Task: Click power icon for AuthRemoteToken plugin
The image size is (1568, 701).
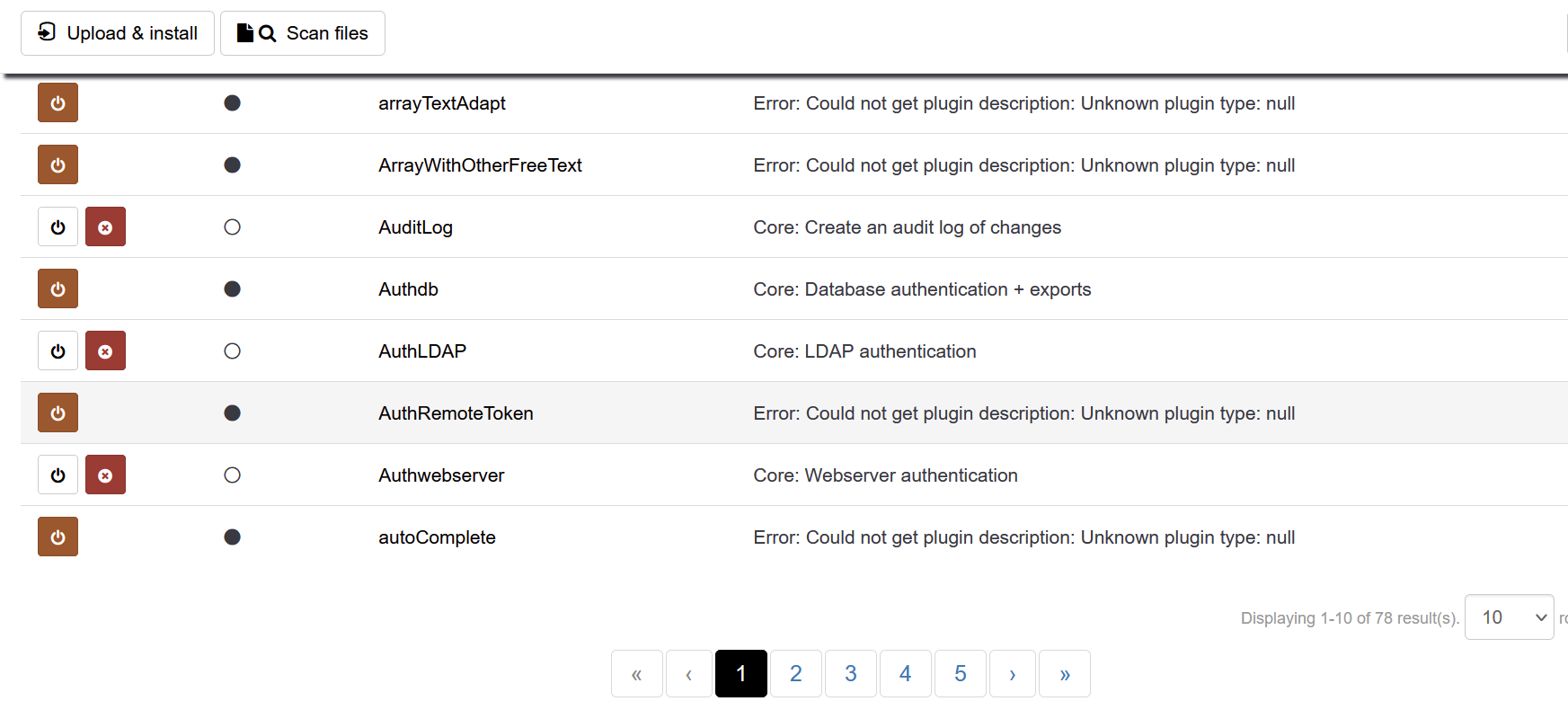Action: pos(58,413)
